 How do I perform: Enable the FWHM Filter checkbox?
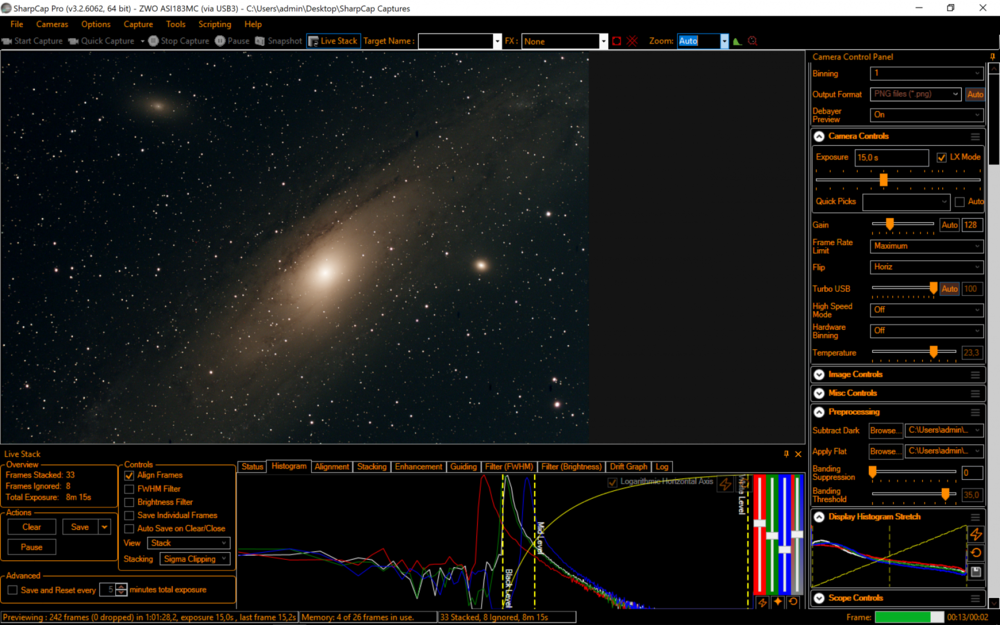point(129,489)
